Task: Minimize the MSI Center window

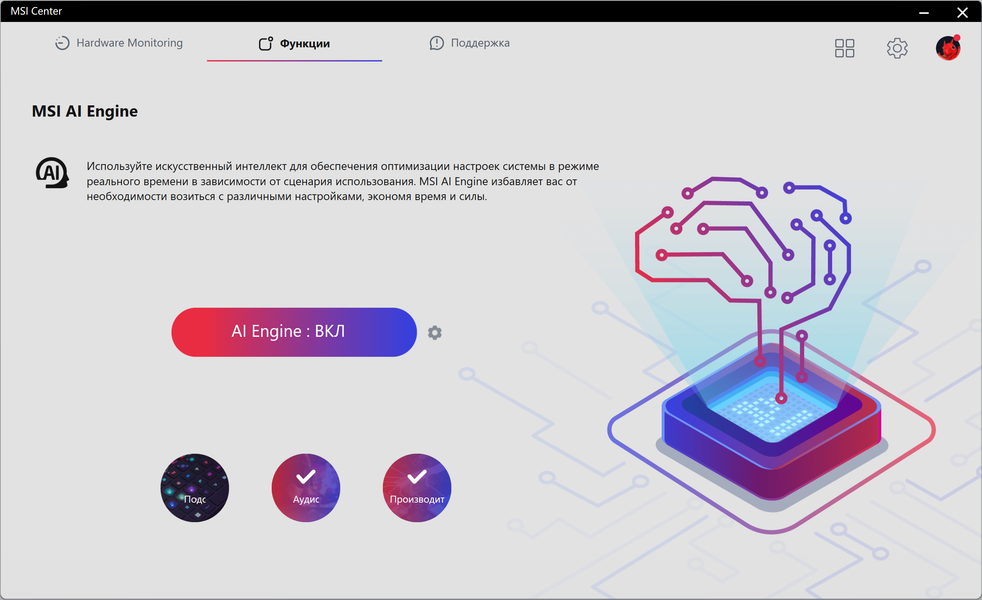Action: 924,12
